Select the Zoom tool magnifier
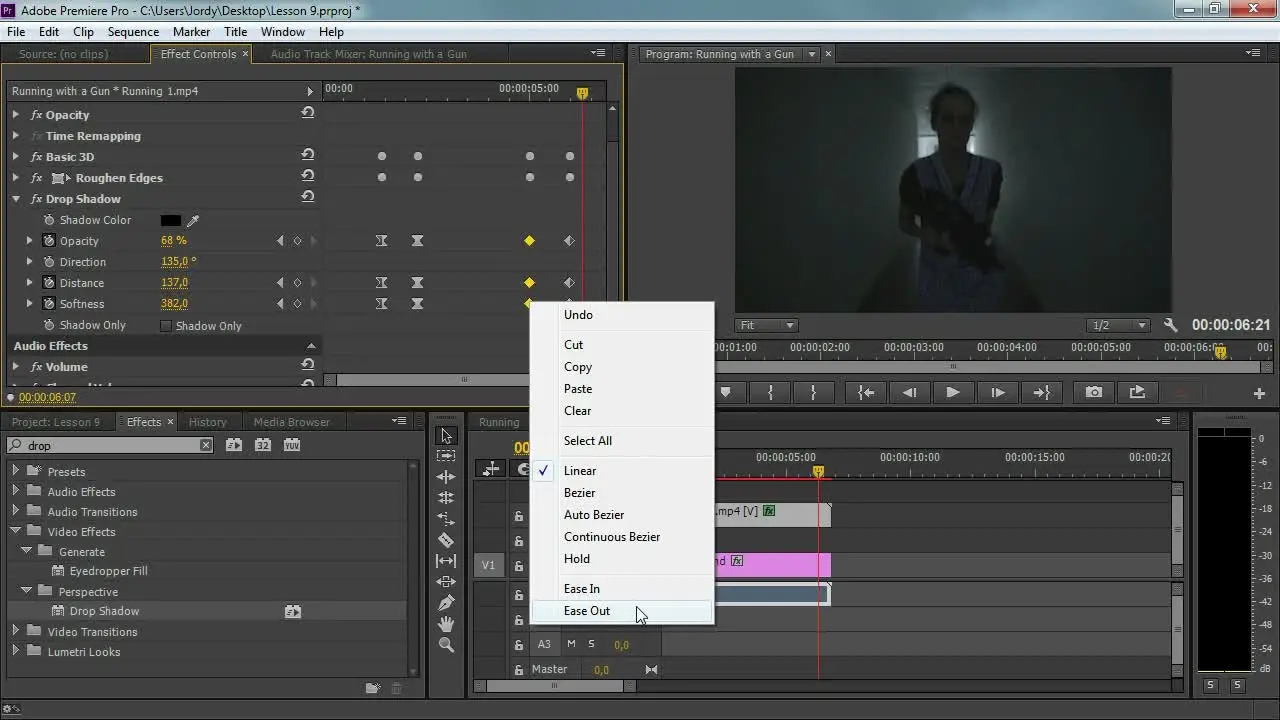This screenshot has height=720, width=1280. [446, 645]
